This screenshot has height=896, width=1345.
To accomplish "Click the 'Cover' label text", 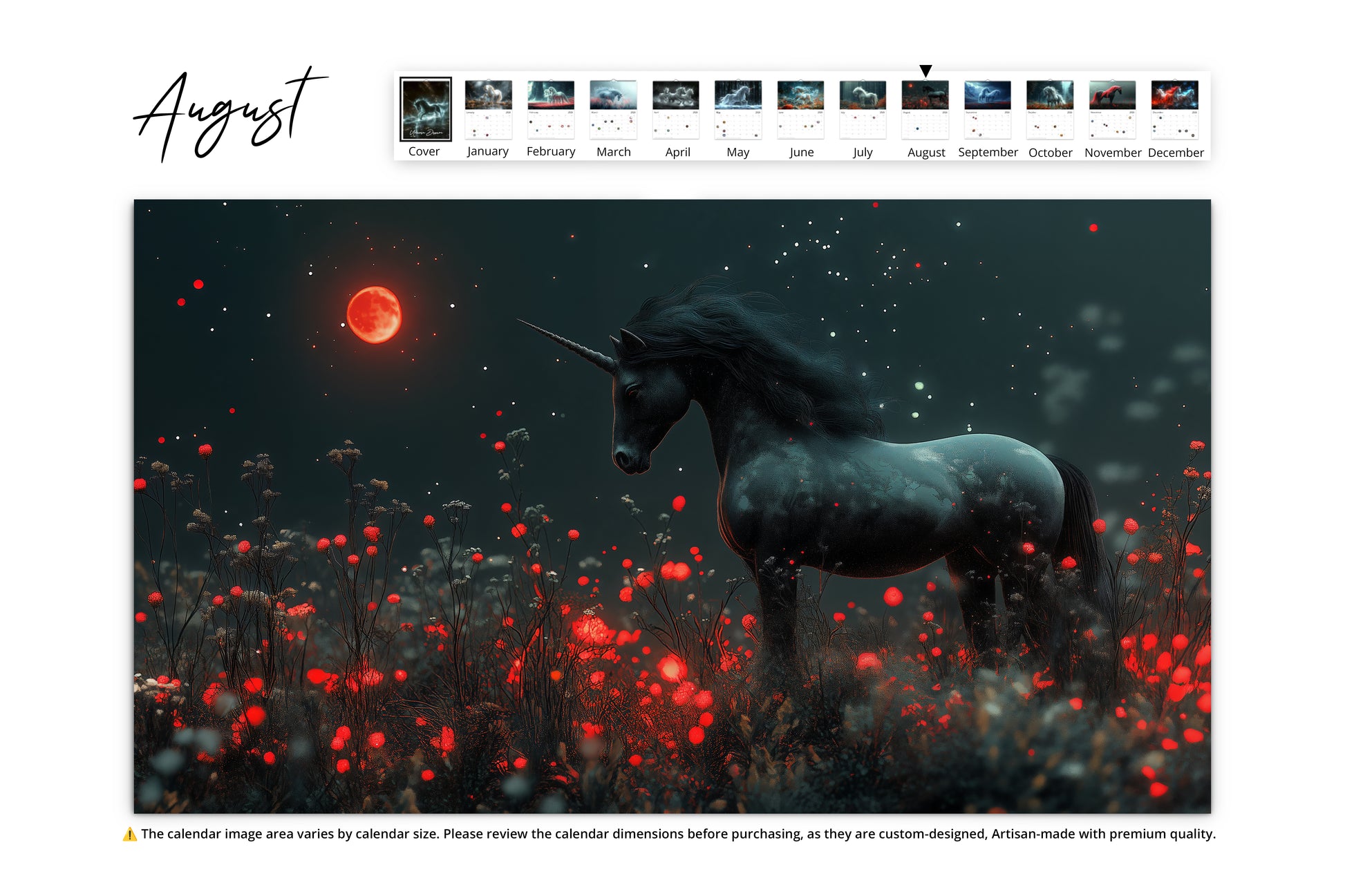I will pos(424,151).
